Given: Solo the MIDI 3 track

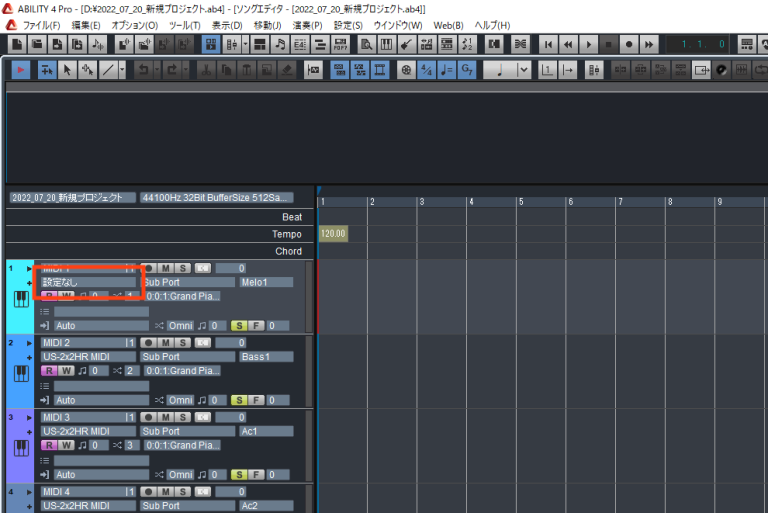Looking at the screenshot, I should 183,417.
